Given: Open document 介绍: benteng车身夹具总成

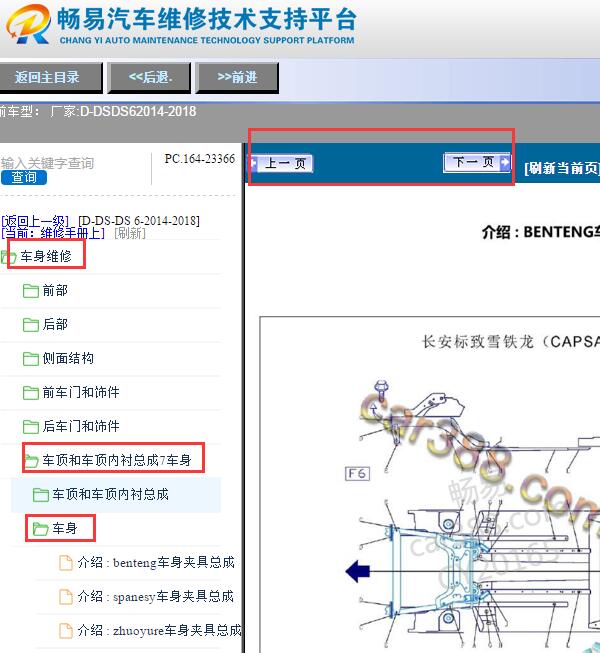Looking at the screenshot, I should (156, 563).
